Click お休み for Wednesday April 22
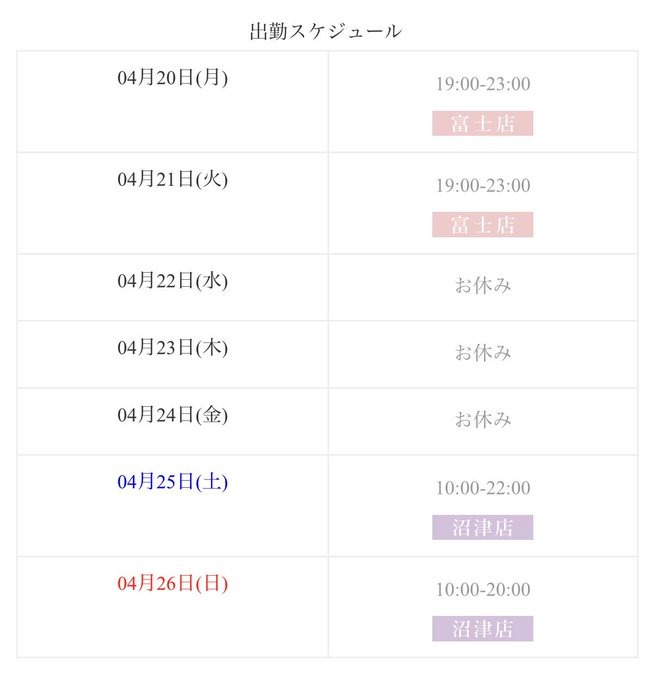Screen dimensions: 655x680 point(482,286)
